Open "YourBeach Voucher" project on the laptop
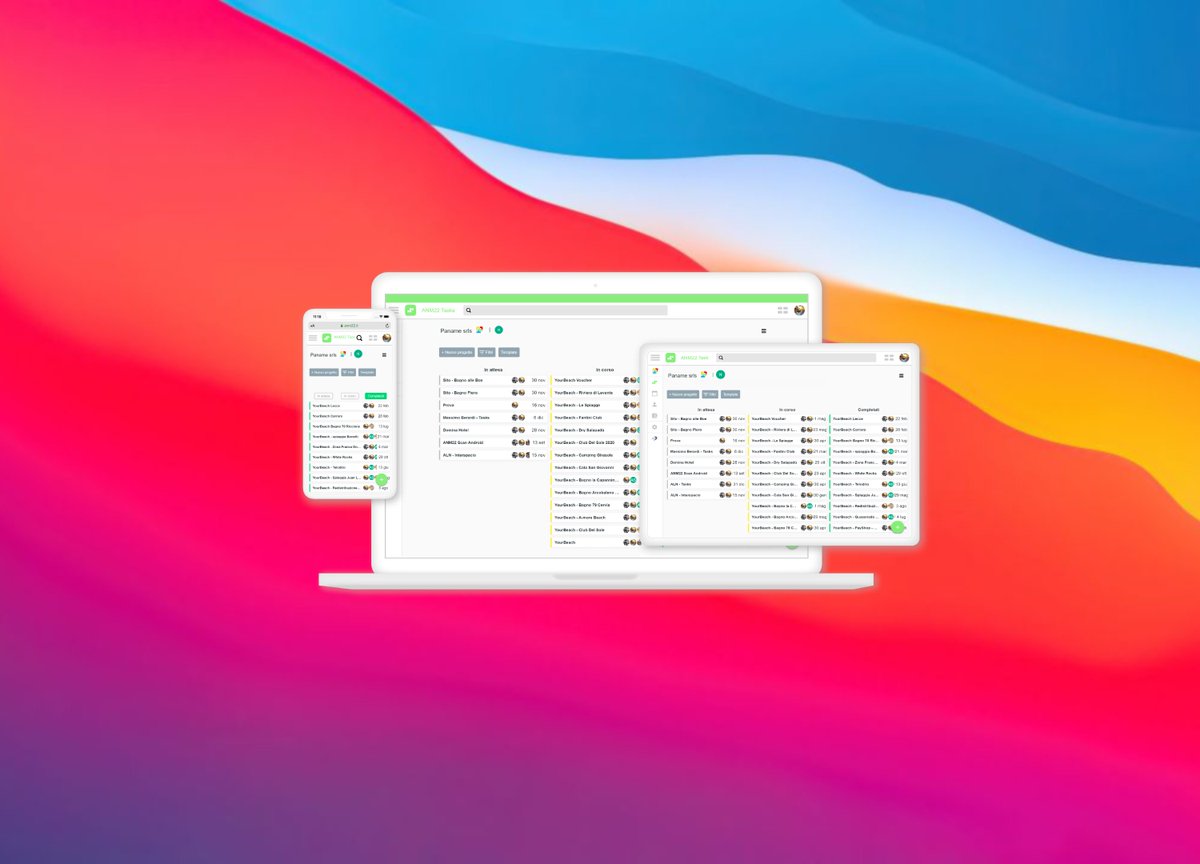The height and width of the screenshot is (864, 1200). tap(595, 380)
